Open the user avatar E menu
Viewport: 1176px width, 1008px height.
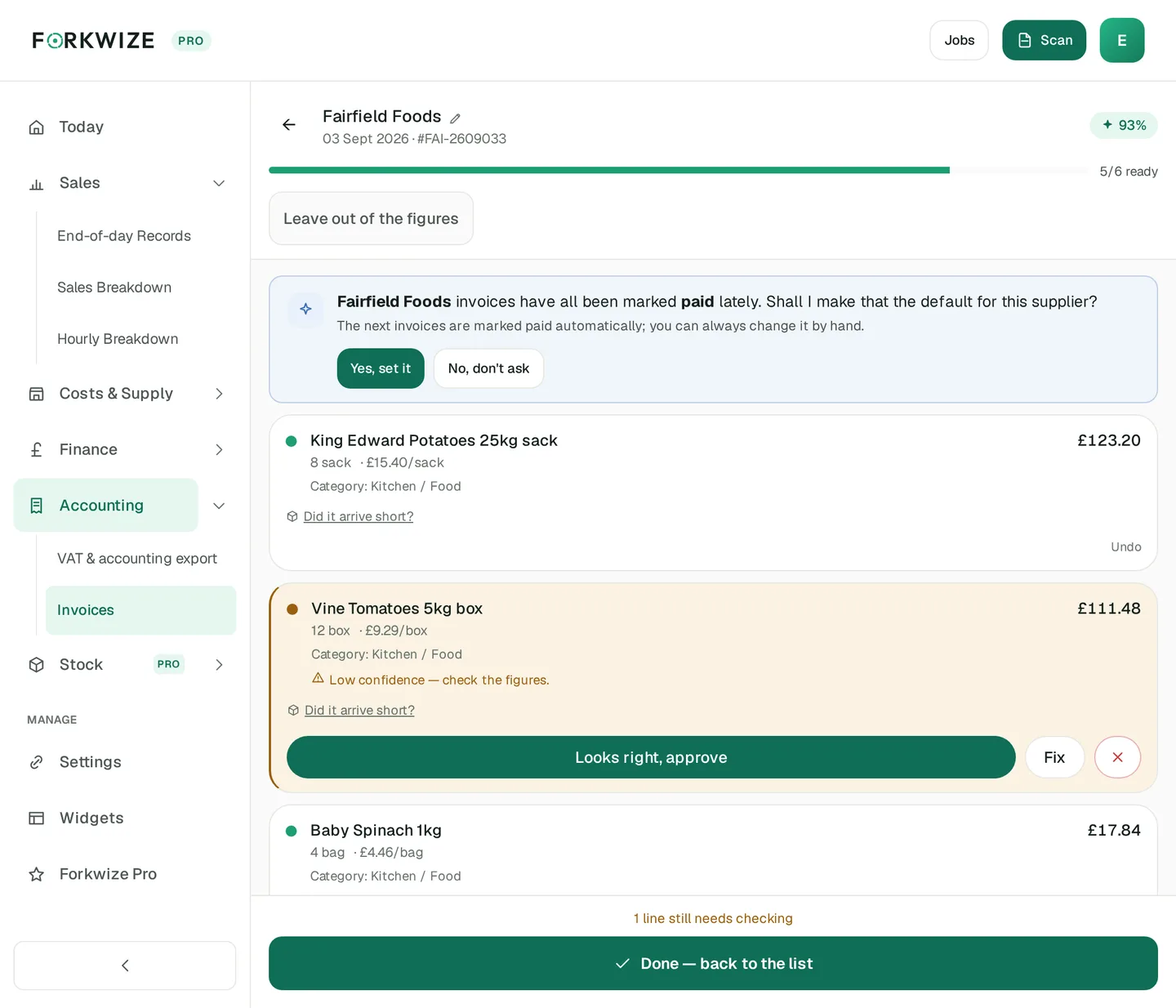(x=1121, y=40)
